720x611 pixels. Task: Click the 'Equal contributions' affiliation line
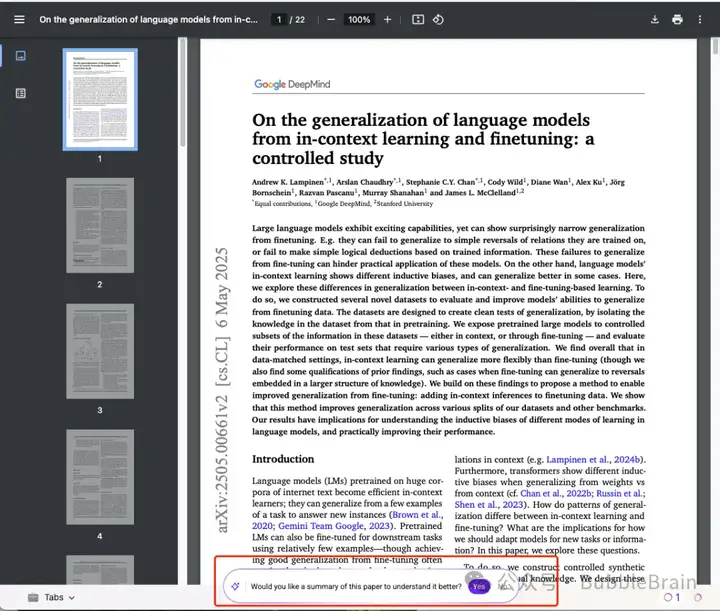[x=342, y=203]
